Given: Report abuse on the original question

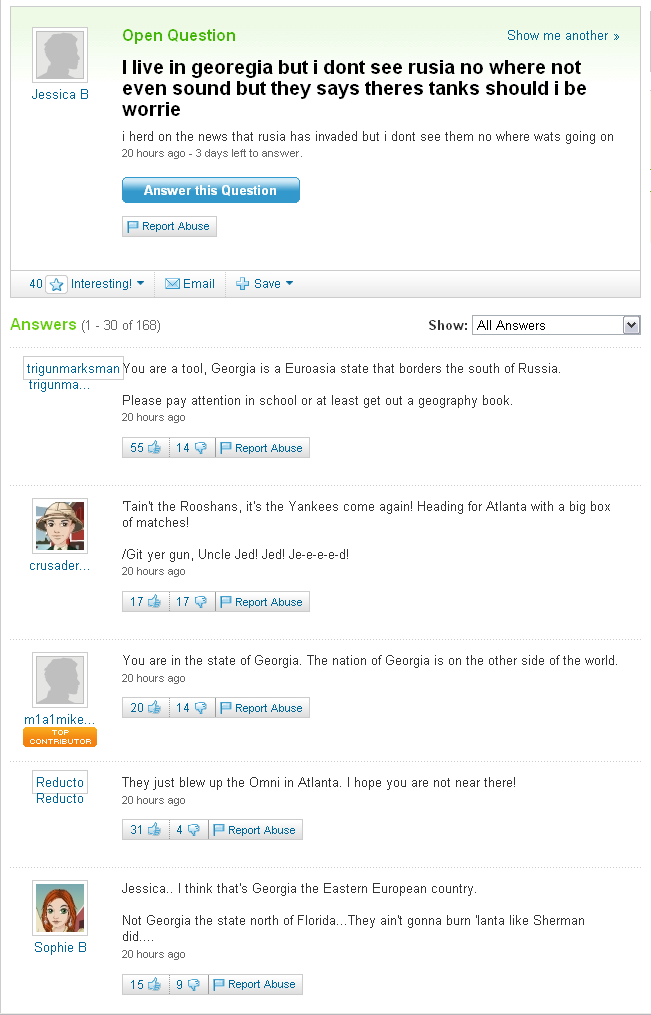Looking at the screenshot, I should 169,227.
